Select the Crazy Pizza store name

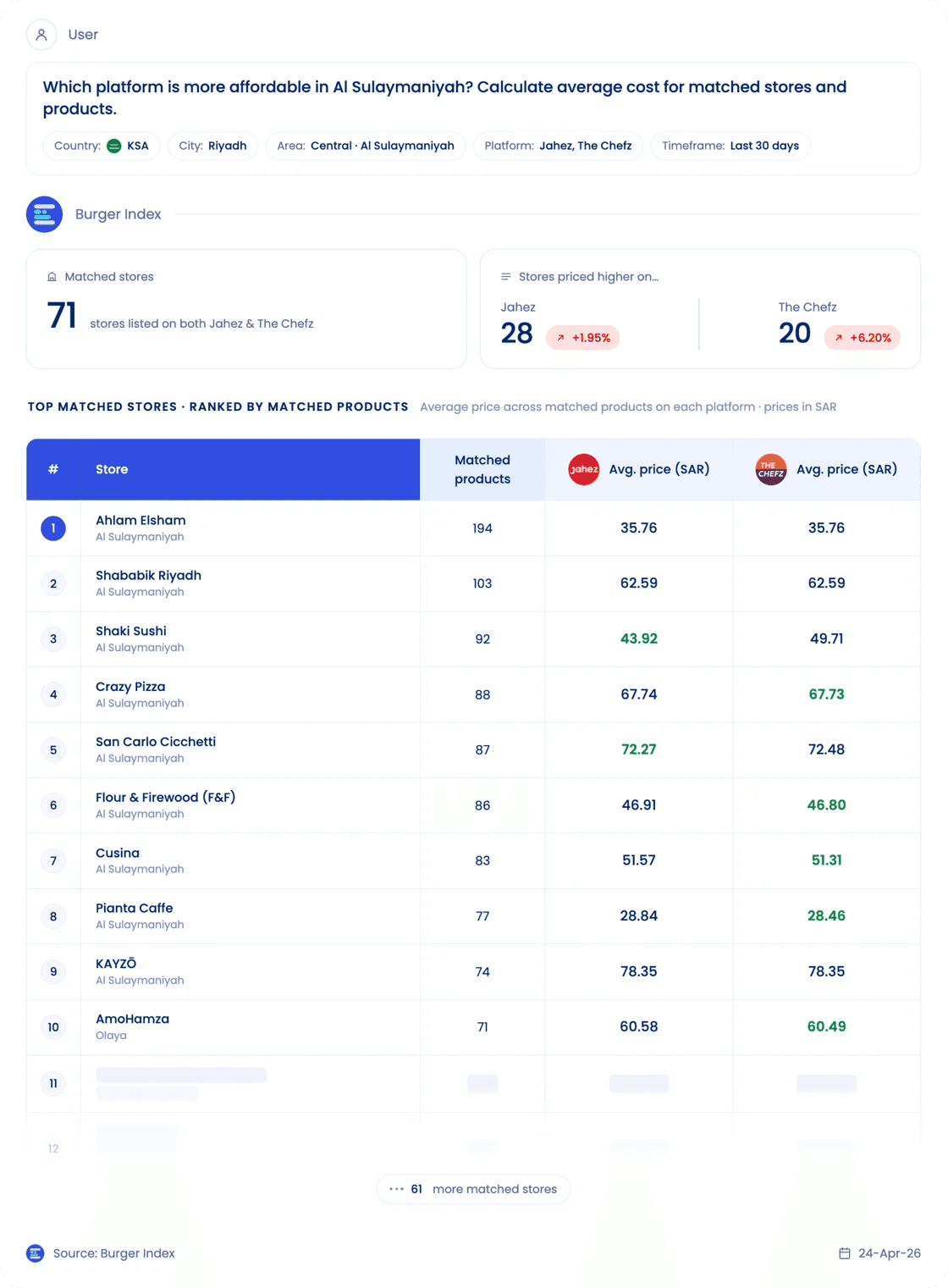(x=130, y=687)
